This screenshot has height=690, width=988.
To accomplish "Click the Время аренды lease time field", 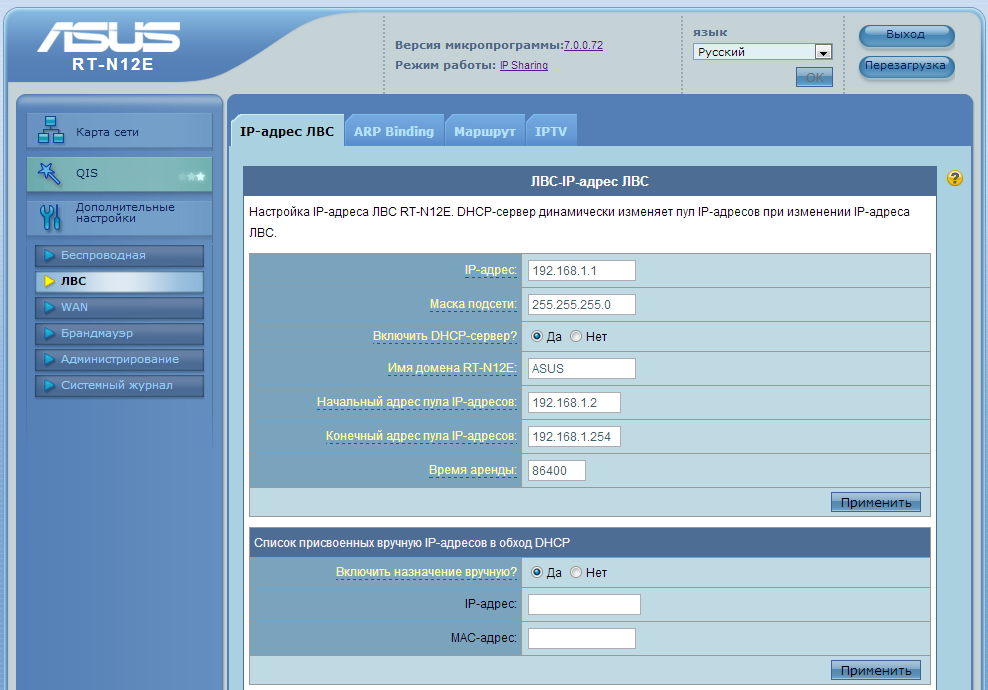I will point(556,470).
